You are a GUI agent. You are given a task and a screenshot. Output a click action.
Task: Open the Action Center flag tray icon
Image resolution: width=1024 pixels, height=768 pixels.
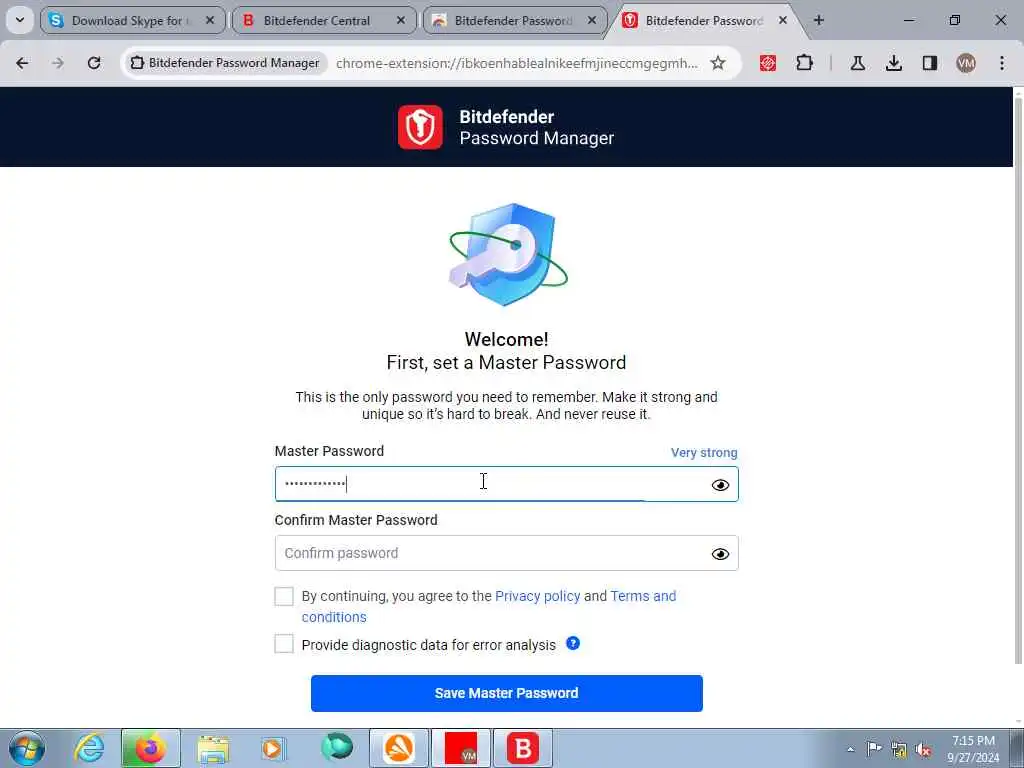tap(874, 749)
